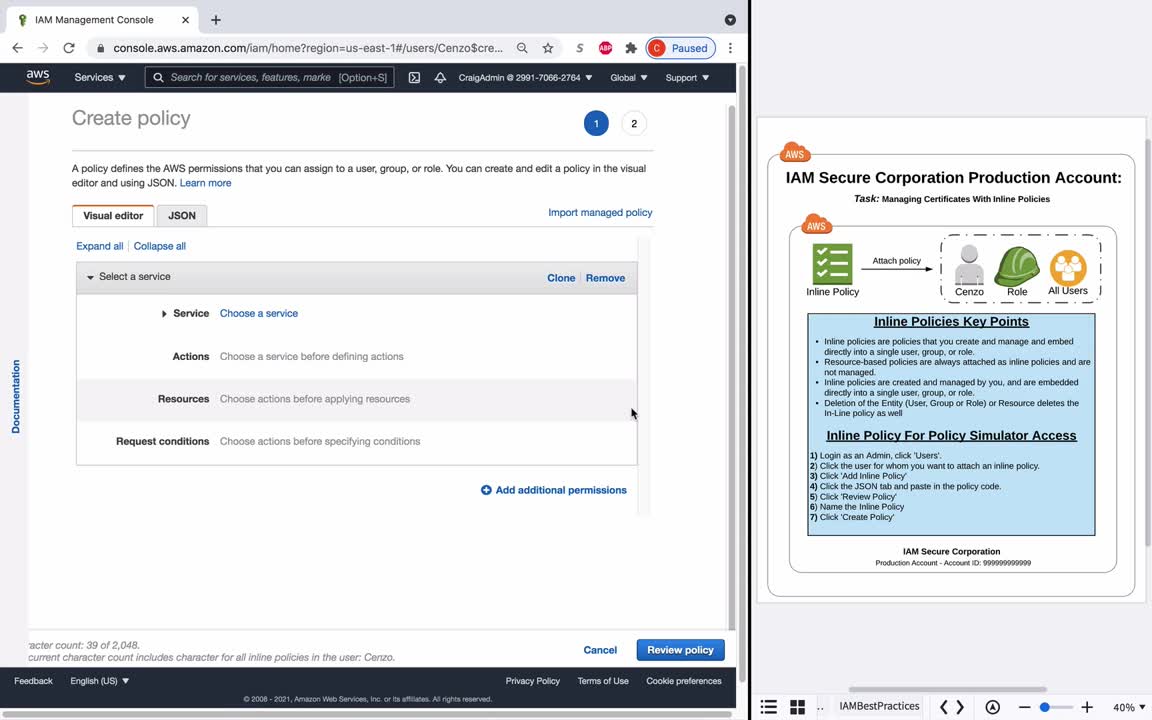Click the Learn more link
The image size is (1152, 720).
point(206,183)
